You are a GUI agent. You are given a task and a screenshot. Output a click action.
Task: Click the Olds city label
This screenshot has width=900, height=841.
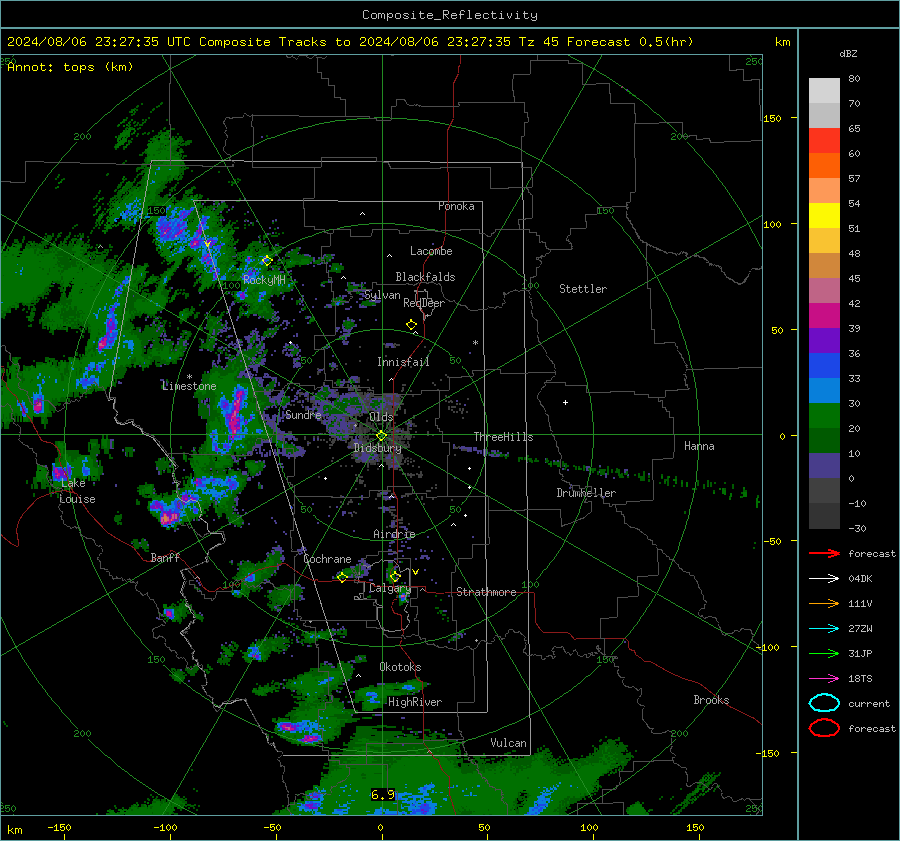click(381, 417)
